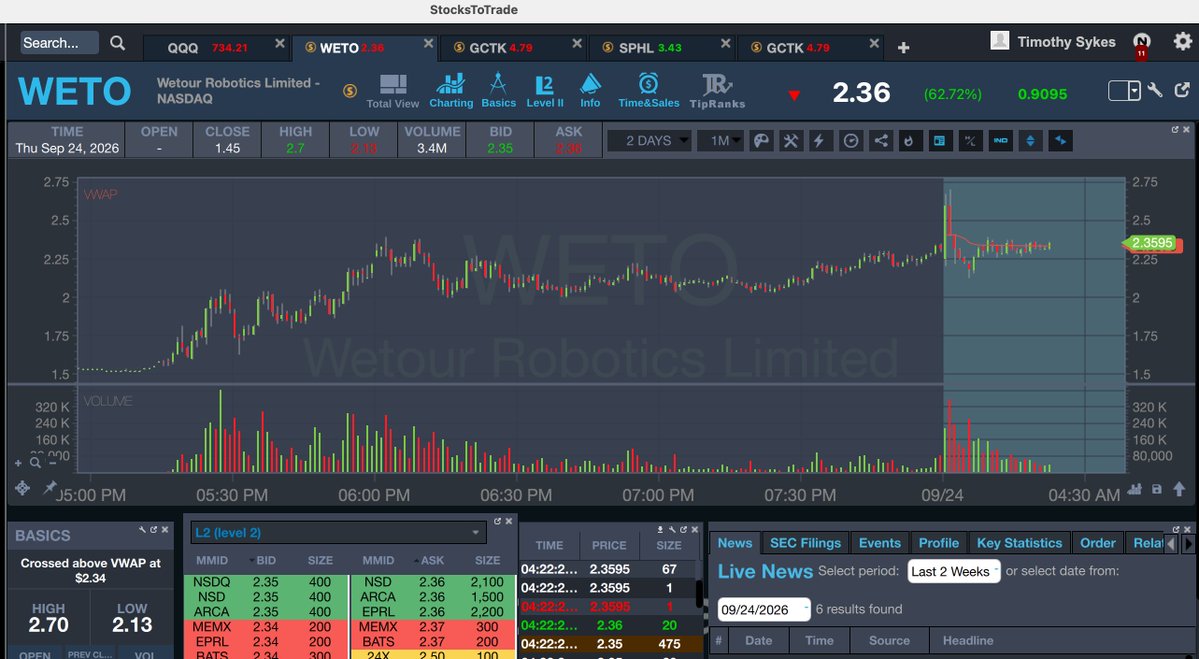Select the Profile tab
This screenshot has height=659, width=1199.
[x=938, y=543]
